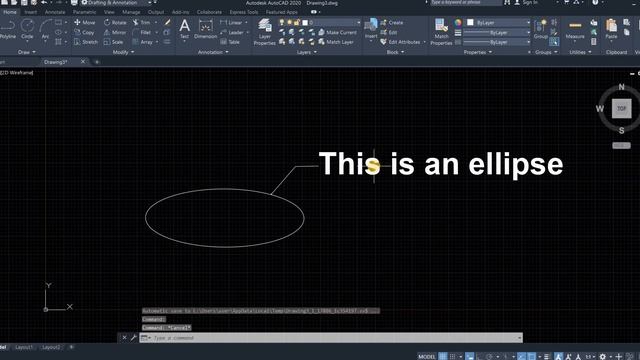Switch to the Layout1 tab
Image resolution: width=640 pixels, height=360 pixels.
coord(24,347)
